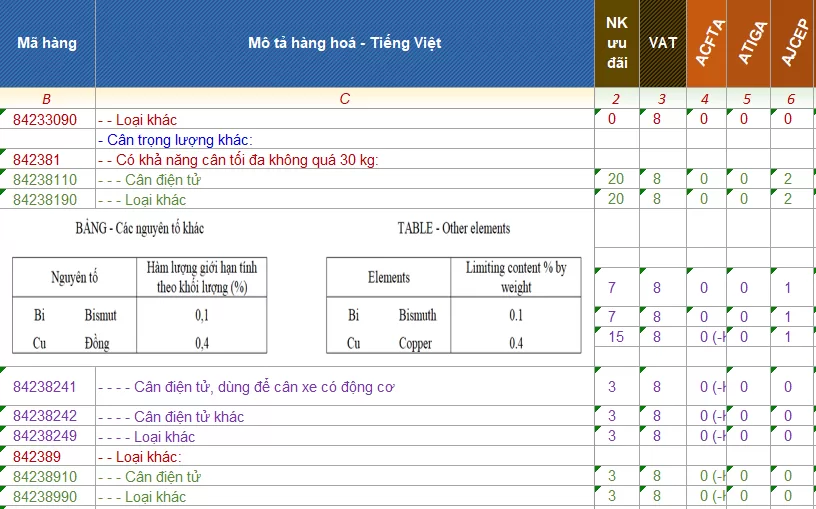Select the '- - - Cân điện tử' cell of row 84238110

(345, 179)
